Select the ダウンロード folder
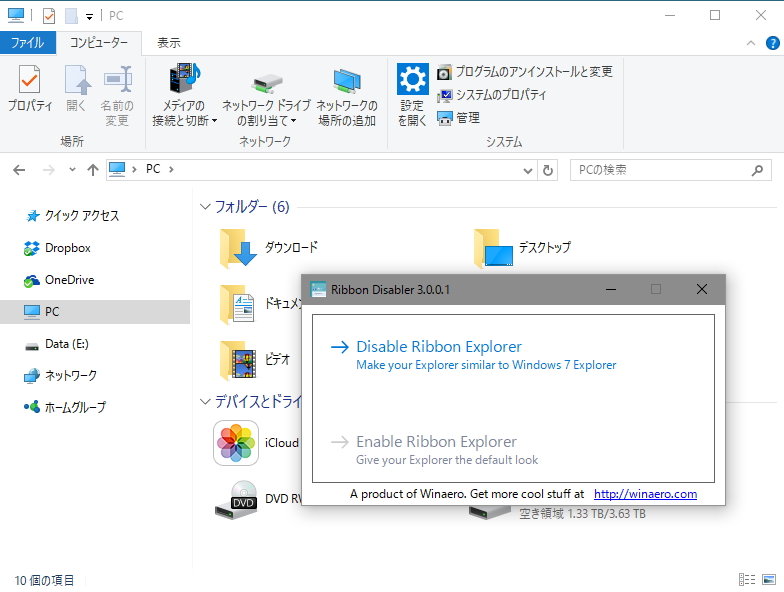 269,248
